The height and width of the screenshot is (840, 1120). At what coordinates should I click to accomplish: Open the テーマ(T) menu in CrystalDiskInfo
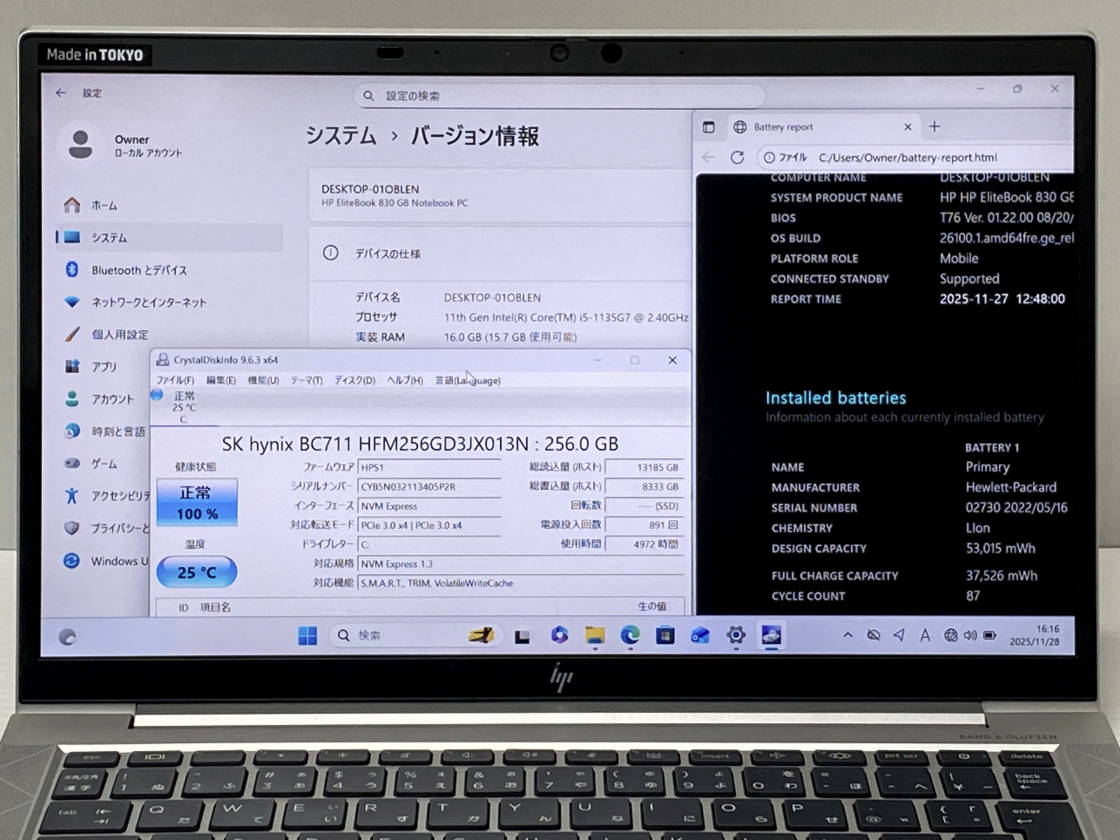tap(306, 380)
